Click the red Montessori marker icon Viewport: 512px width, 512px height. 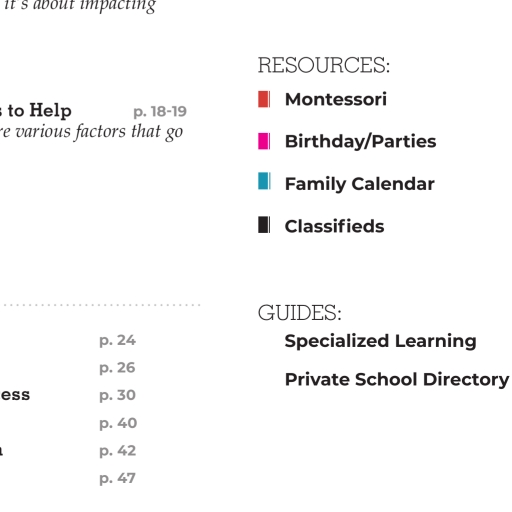264,99
